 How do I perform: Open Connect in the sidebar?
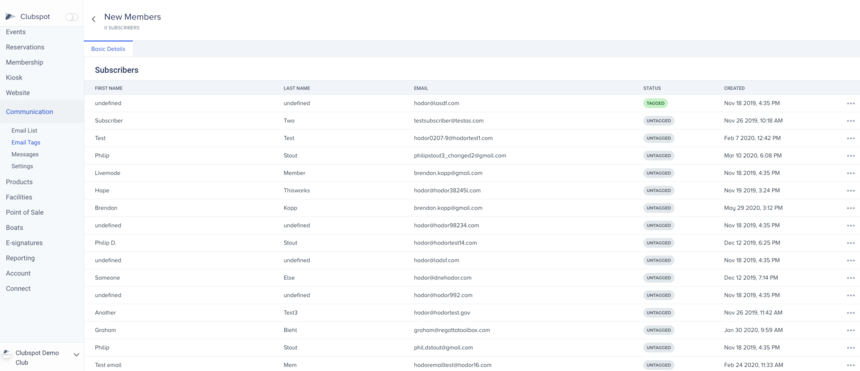pos(18,289)
